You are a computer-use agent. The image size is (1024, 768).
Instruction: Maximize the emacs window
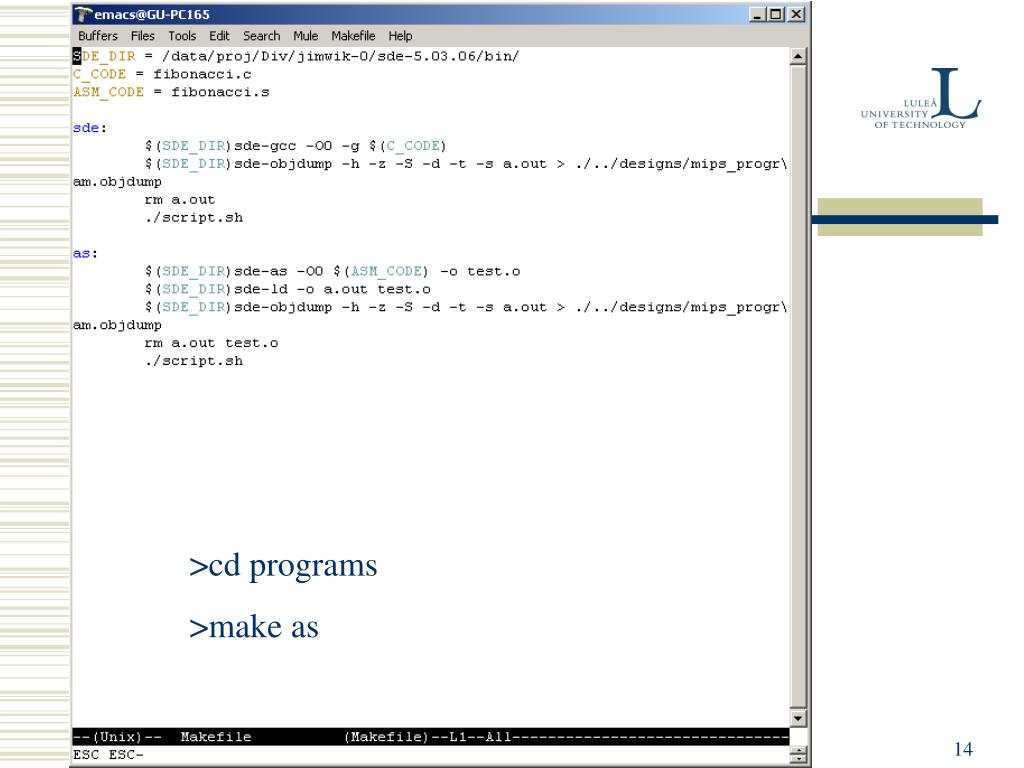(x=775, y=14)
